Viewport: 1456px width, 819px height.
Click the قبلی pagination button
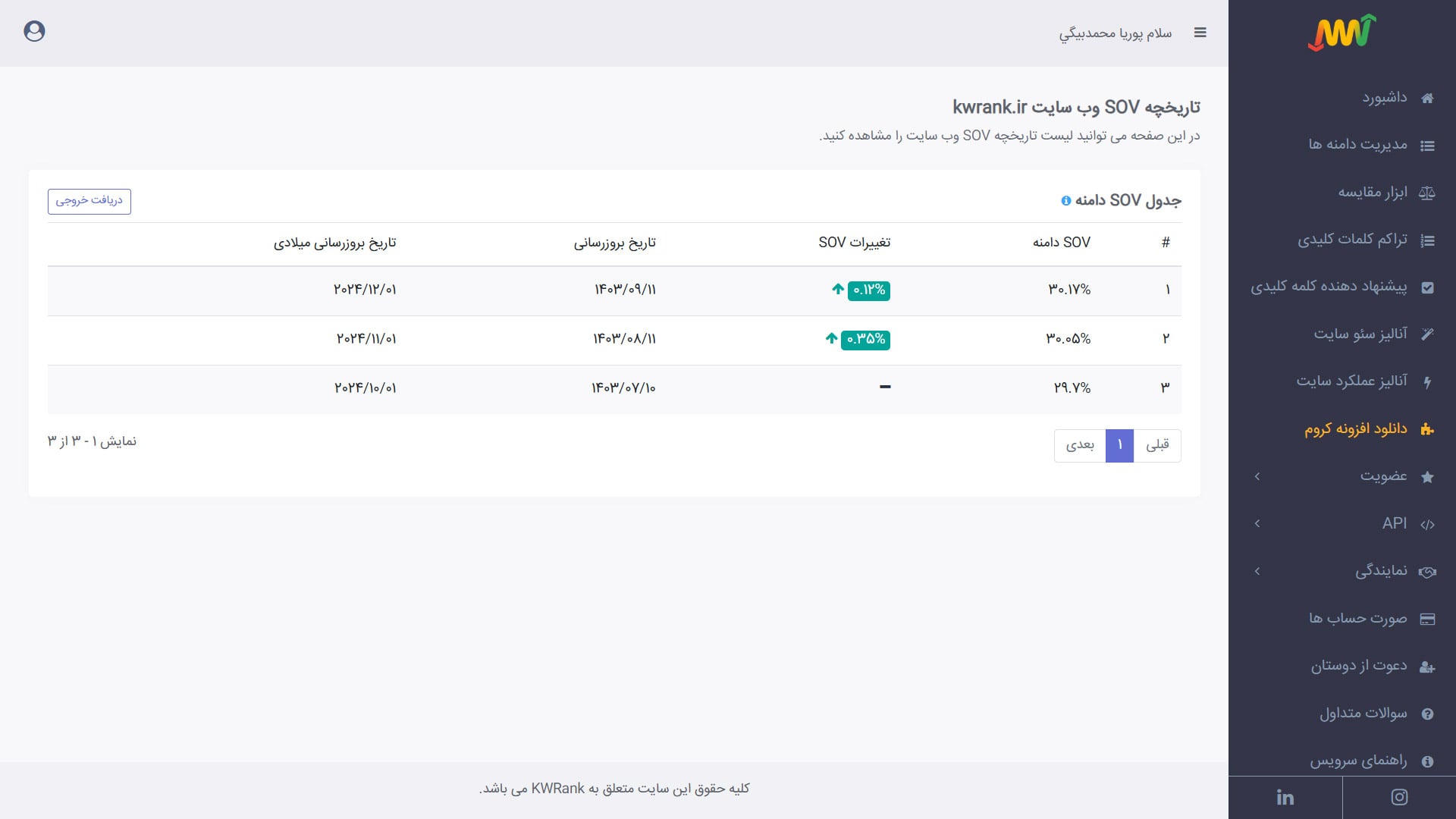1157,445
